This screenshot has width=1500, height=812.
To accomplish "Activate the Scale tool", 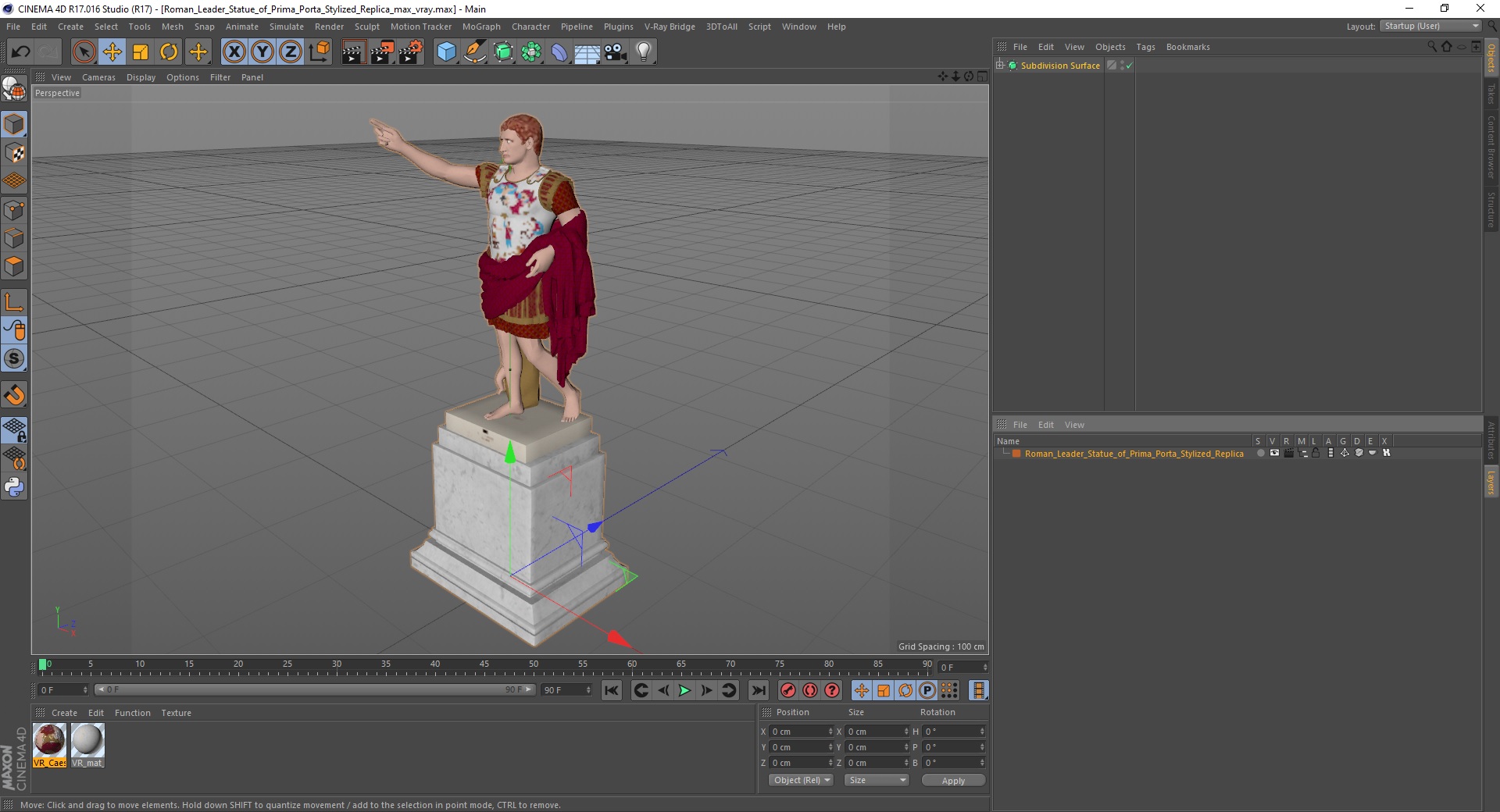I will (x=141, y=52).
